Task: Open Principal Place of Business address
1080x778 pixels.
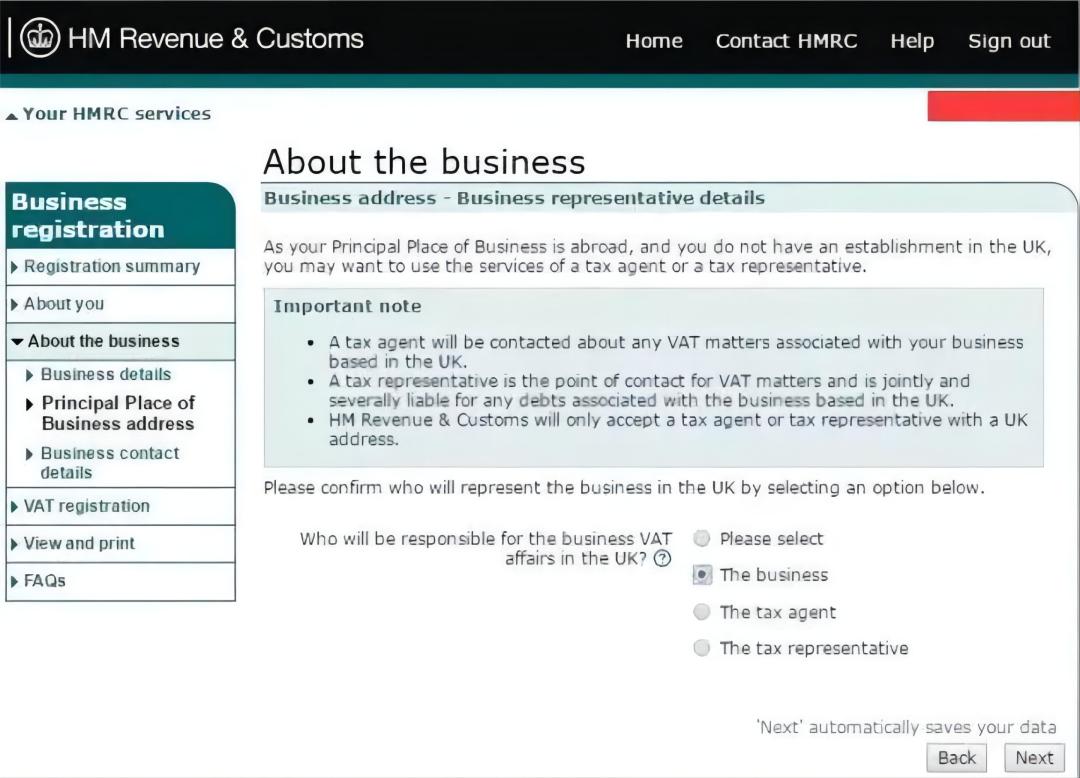Action: 117,413
